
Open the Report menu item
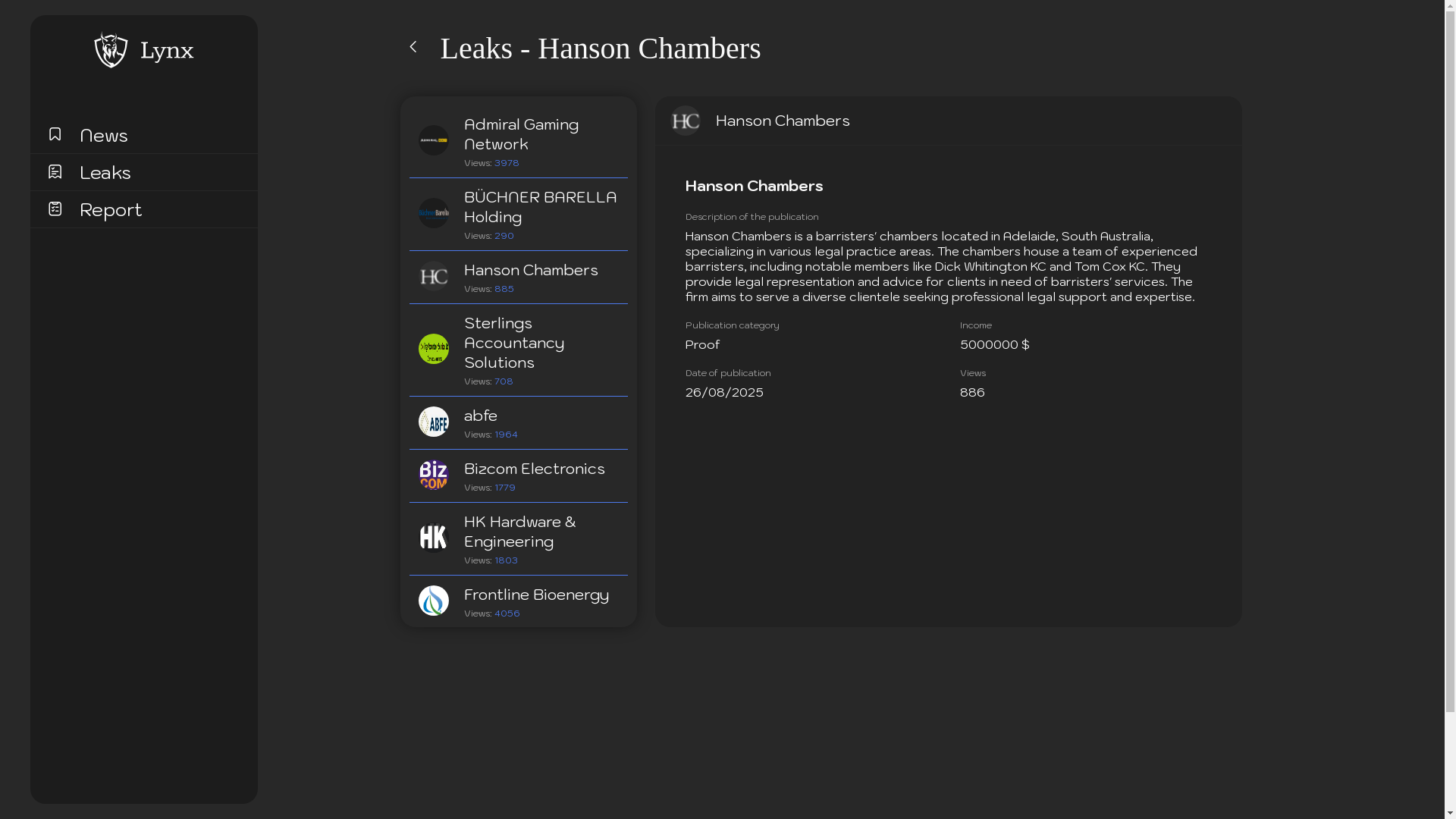(x=111, y=210)
